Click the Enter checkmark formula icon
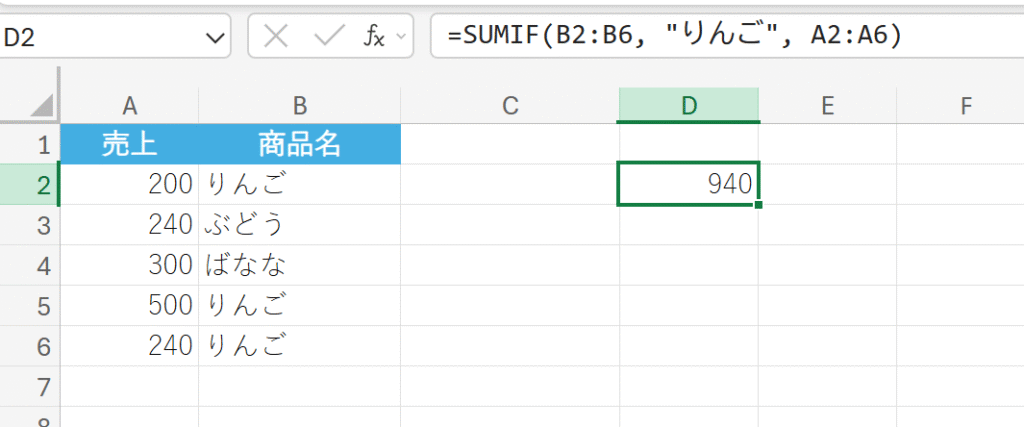The width and height of the screenshot is (1024, 427). tap(329, 37)
